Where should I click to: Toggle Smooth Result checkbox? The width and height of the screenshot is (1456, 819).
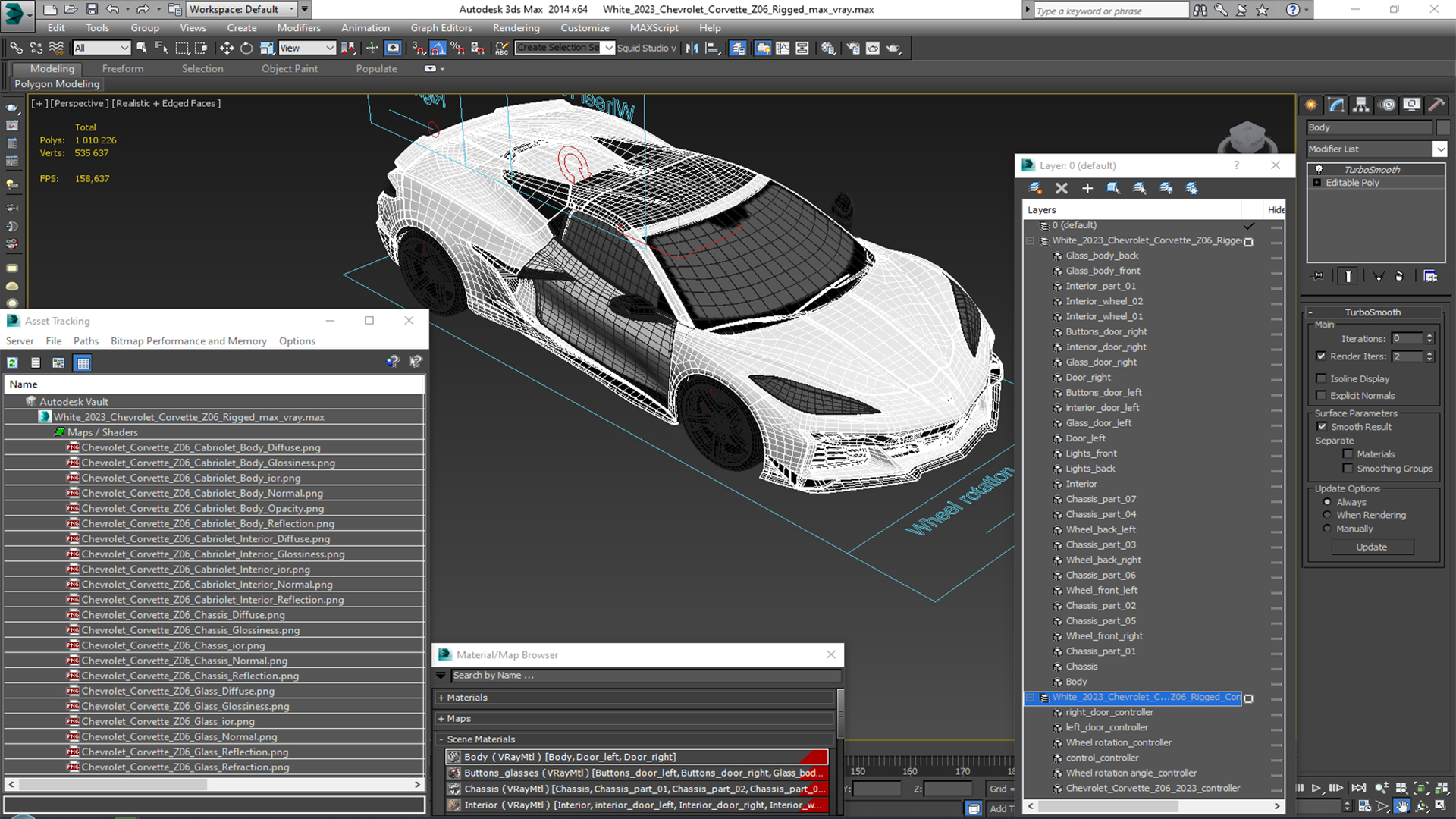1322,426
